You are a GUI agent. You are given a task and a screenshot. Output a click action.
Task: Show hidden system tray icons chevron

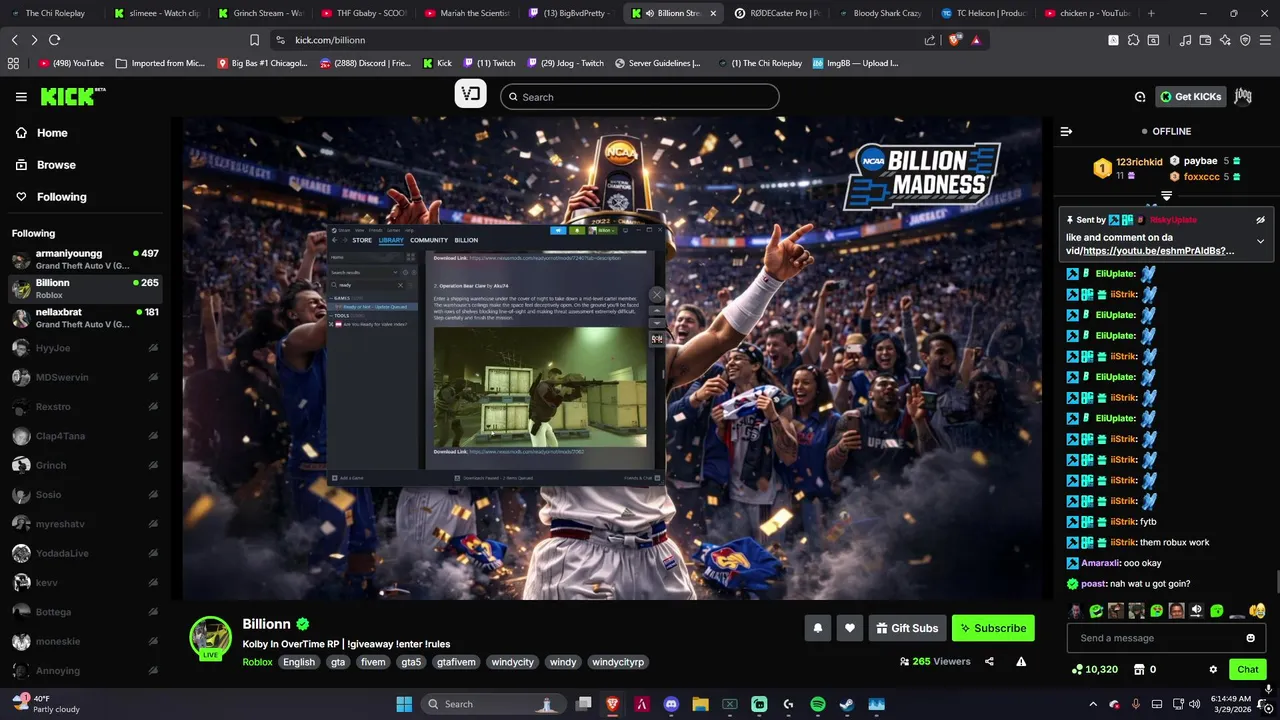tap(1095, 704)
